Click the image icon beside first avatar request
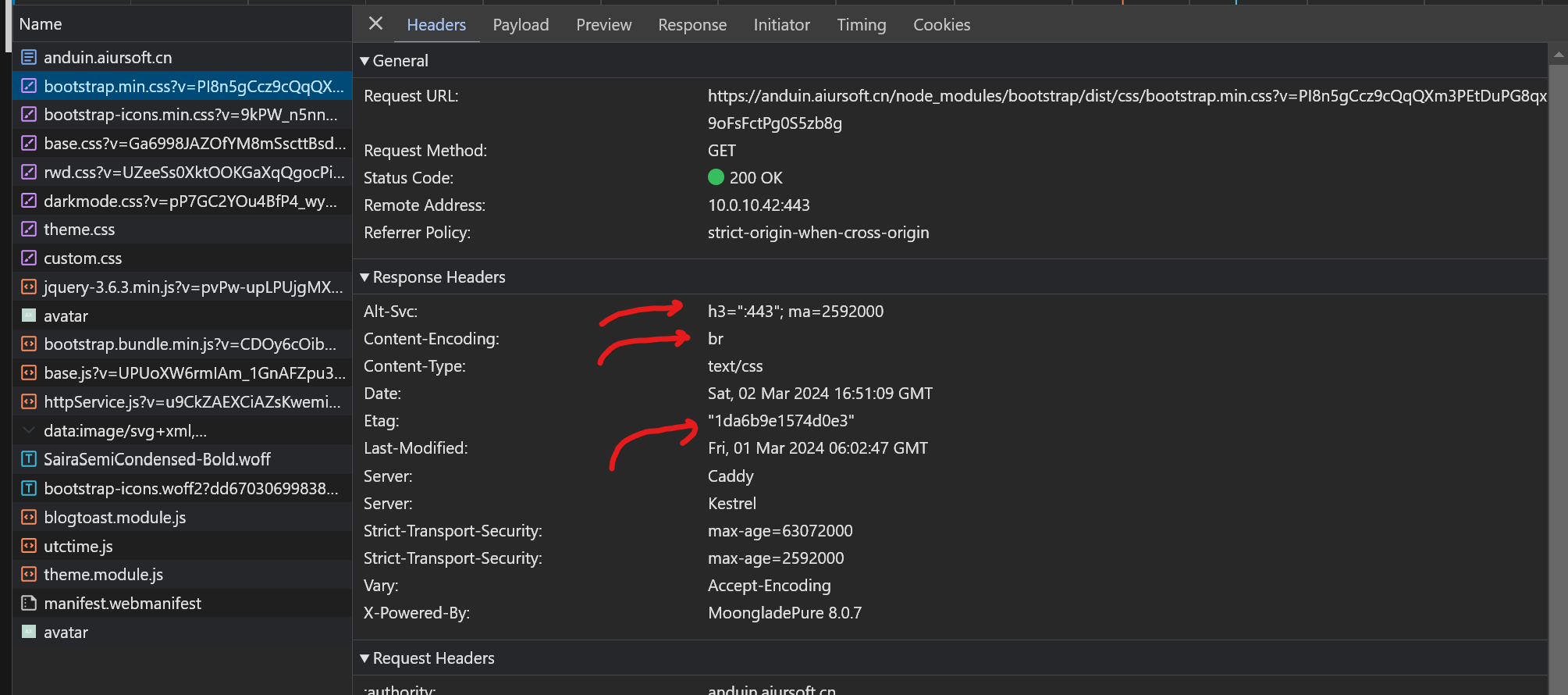1568x695 pixels. tap(29, 316)
